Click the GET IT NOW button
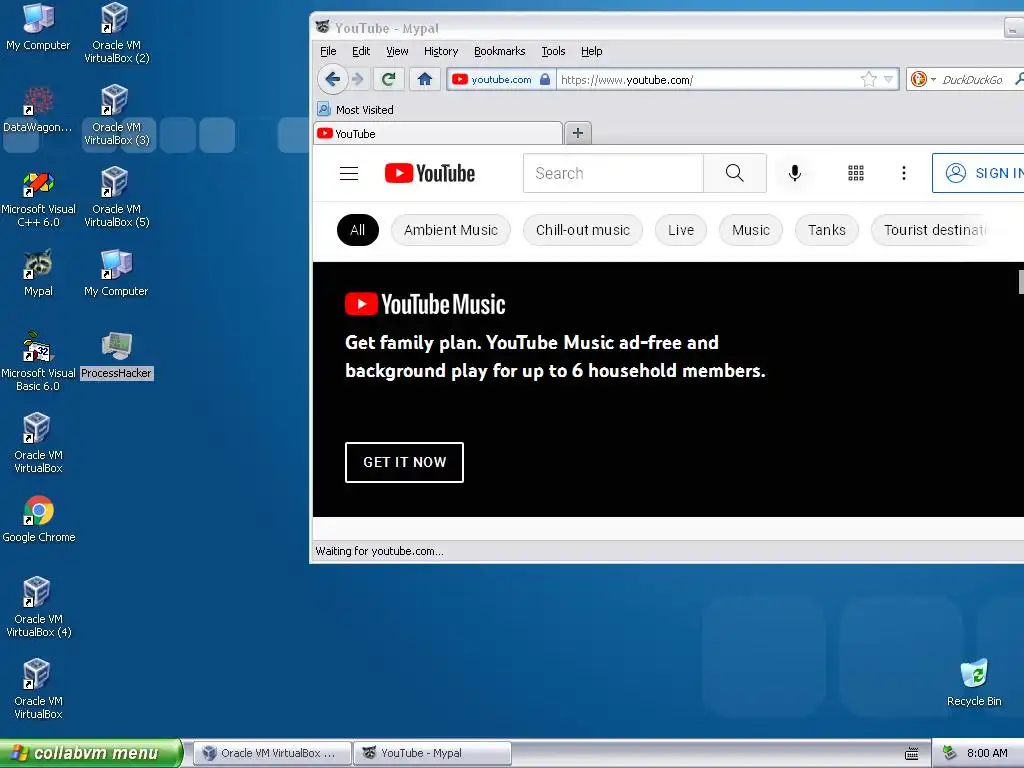Screen dimensions: 1024x768 (404, 462)
